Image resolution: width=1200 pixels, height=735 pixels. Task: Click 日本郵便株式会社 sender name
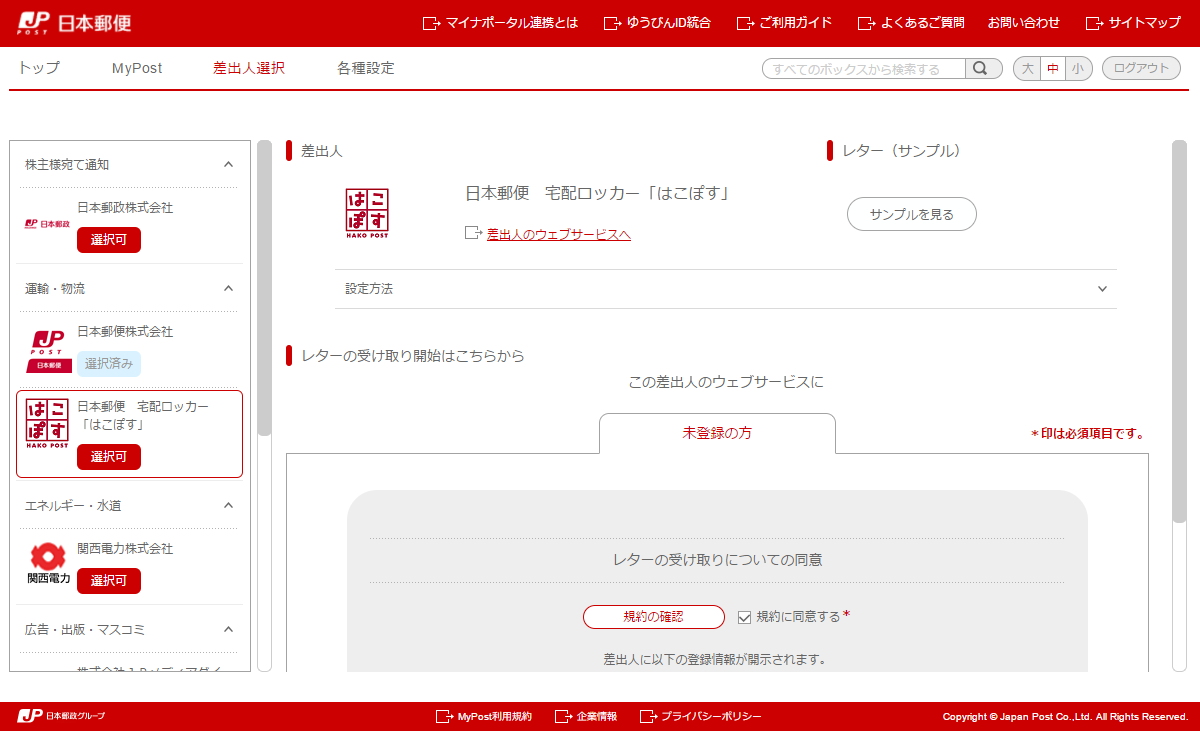(125, 331)
